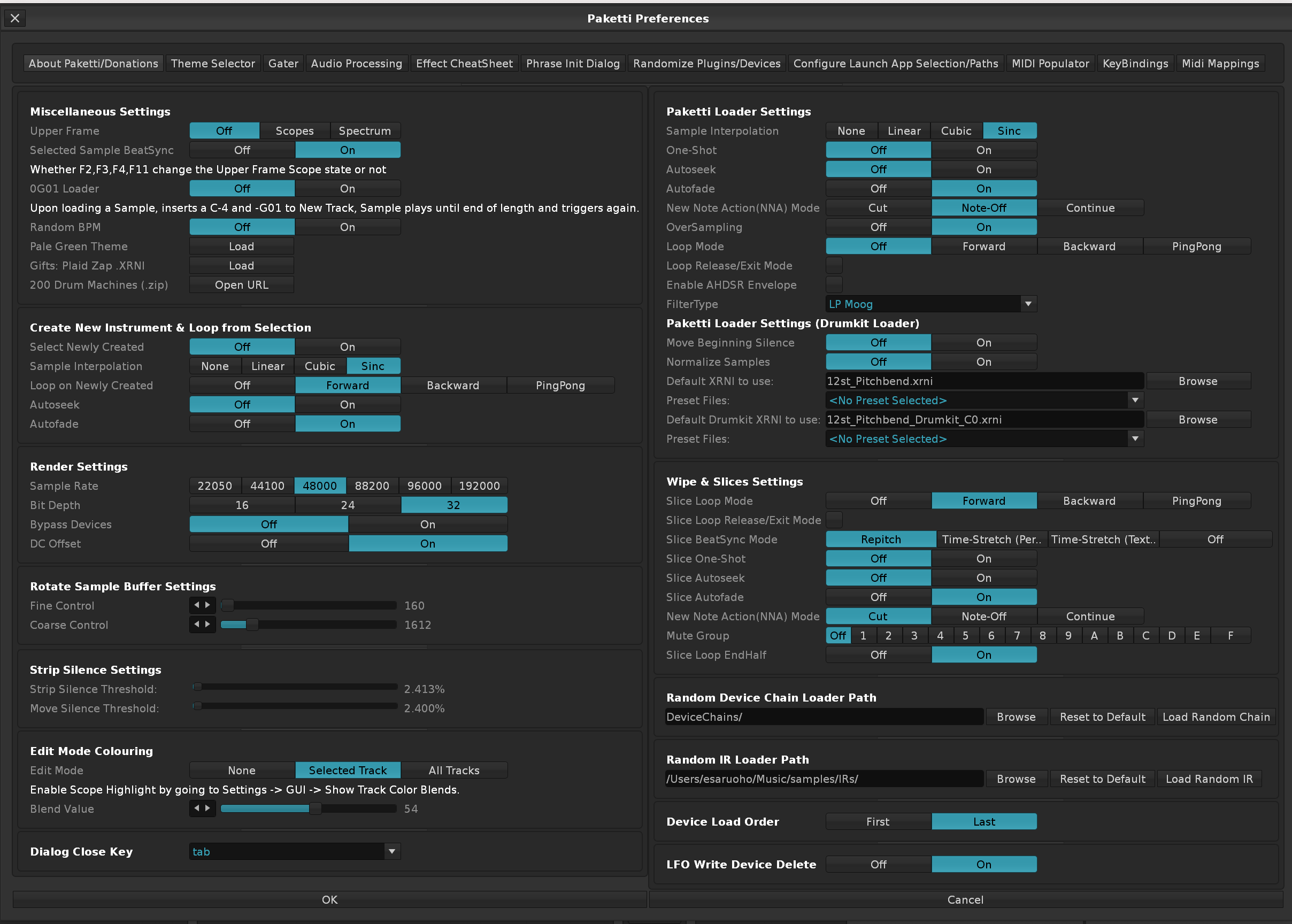Tick the Enable AHDSR Envelope checkbox

pyautogui.click(x=834, y=284)
